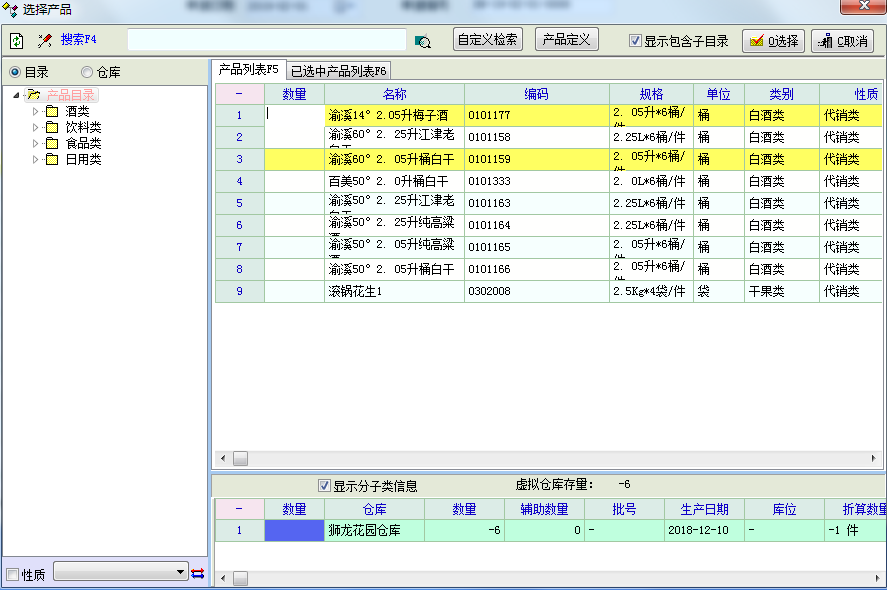887x590 pixels.
Task: Enable the 性质 checkbox
Action: (13, 574)
